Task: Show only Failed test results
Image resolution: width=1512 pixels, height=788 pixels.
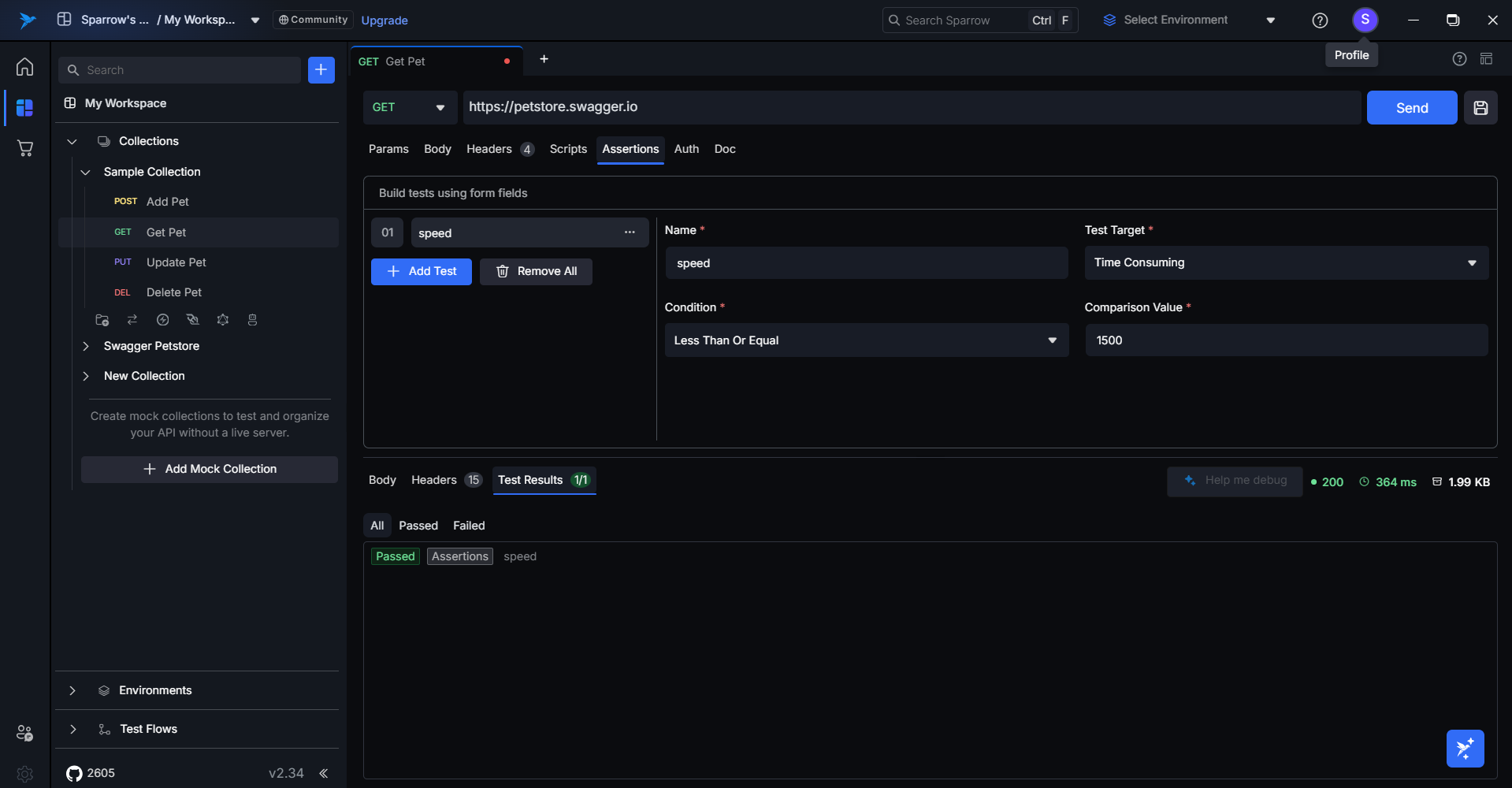Action: [x=469, y=526]
